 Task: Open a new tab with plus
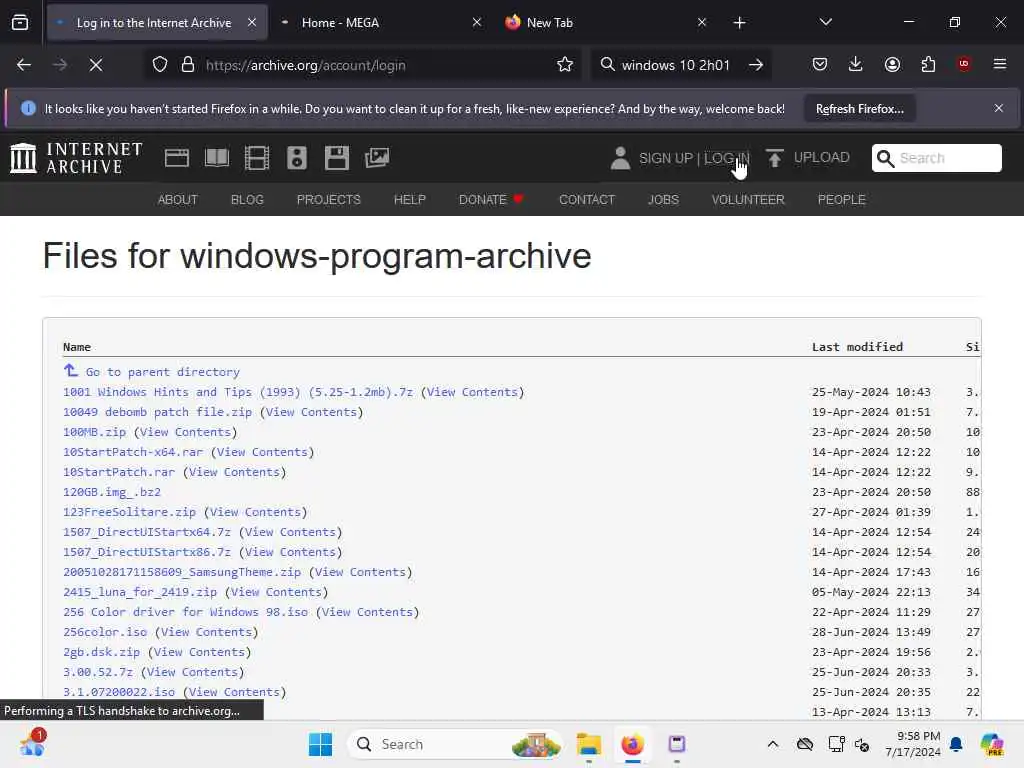pos(739,23)
